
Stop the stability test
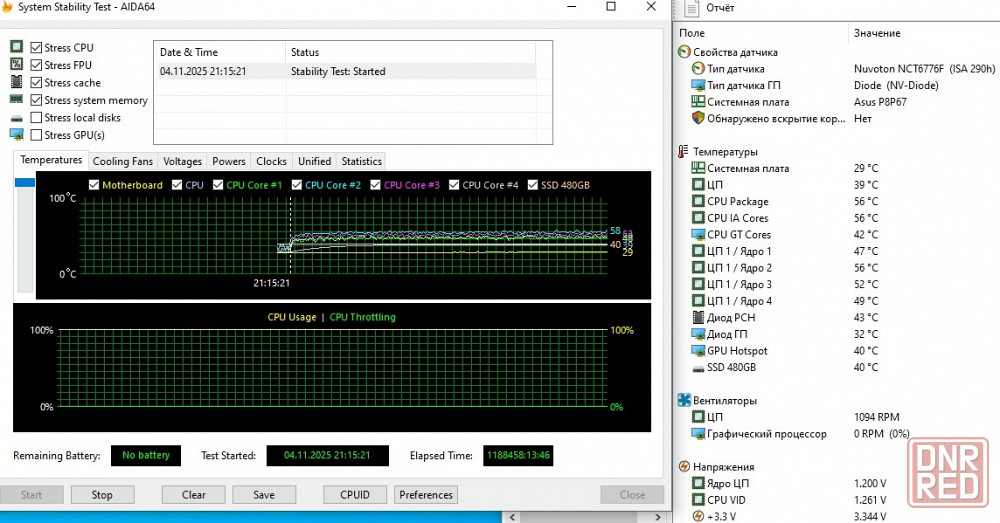point(102,495)
